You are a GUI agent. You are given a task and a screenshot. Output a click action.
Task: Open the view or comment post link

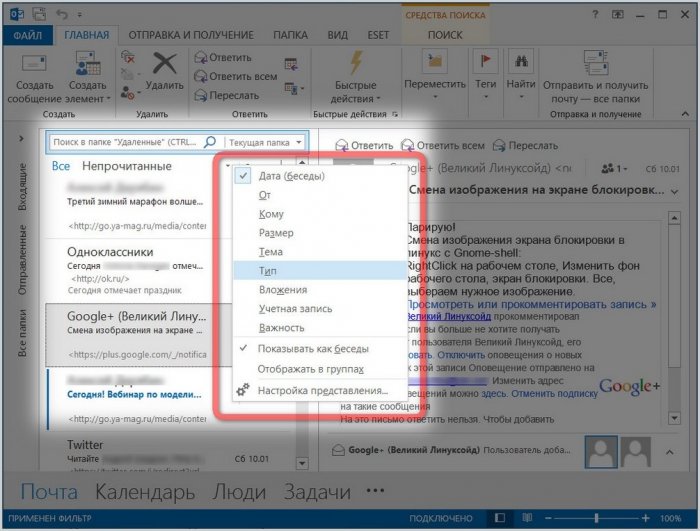point(531,305)
